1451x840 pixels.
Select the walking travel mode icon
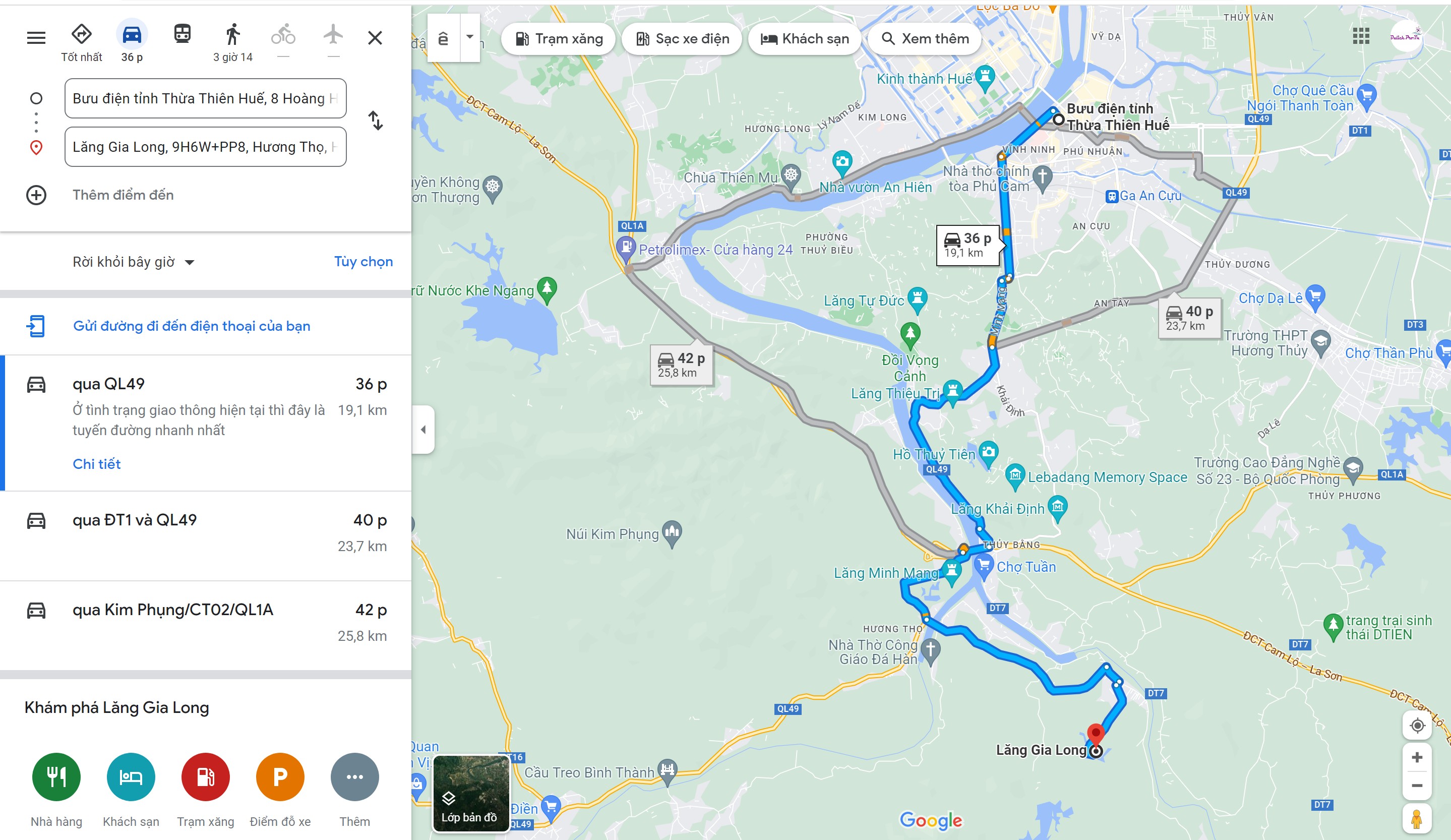click(x=232, y=35)
